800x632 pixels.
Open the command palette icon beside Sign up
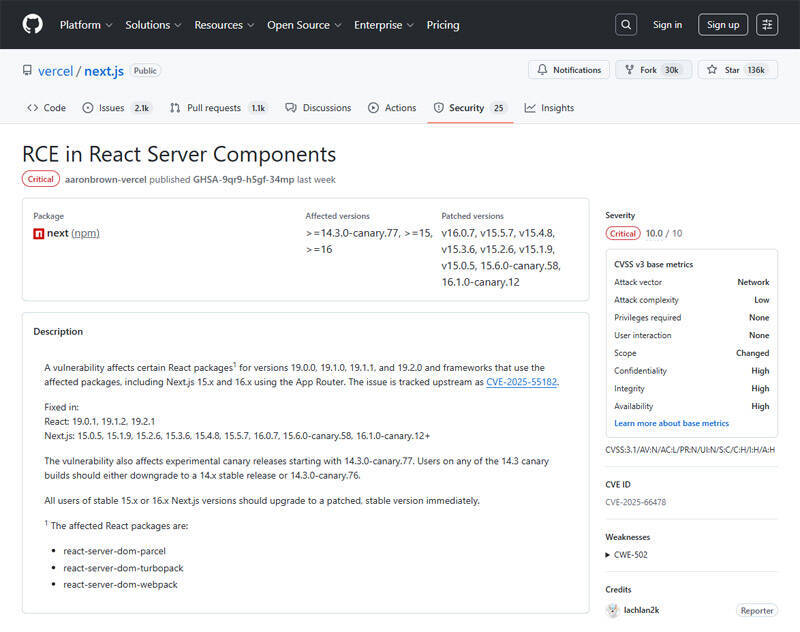click(767, 24)
